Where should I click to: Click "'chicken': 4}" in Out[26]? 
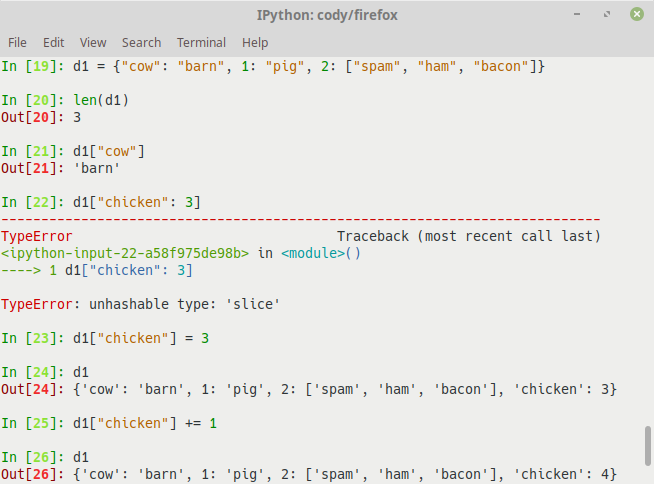pos(565,474)
